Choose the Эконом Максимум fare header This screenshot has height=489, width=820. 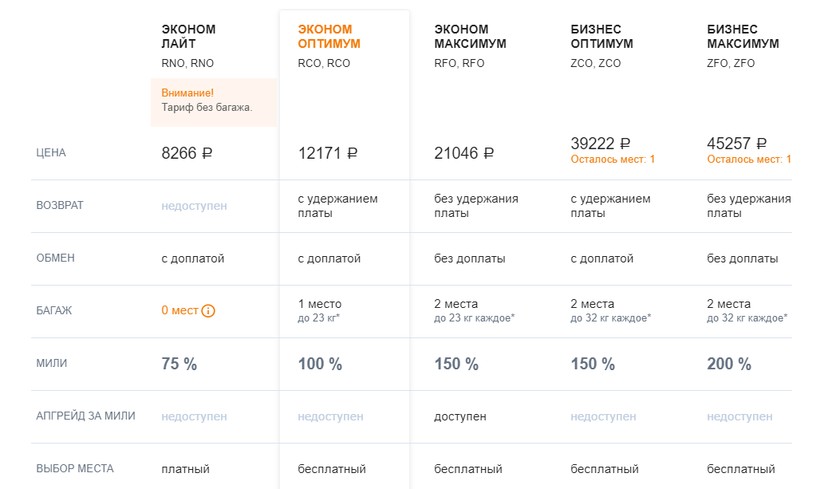pos(470,36)
